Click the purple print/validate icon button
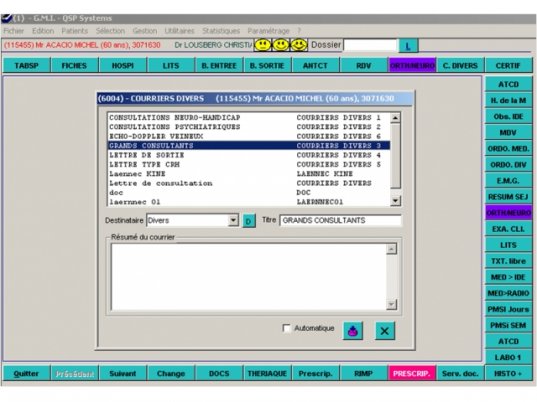The width and height of the screenshot is (537, 402). [353, 331]
